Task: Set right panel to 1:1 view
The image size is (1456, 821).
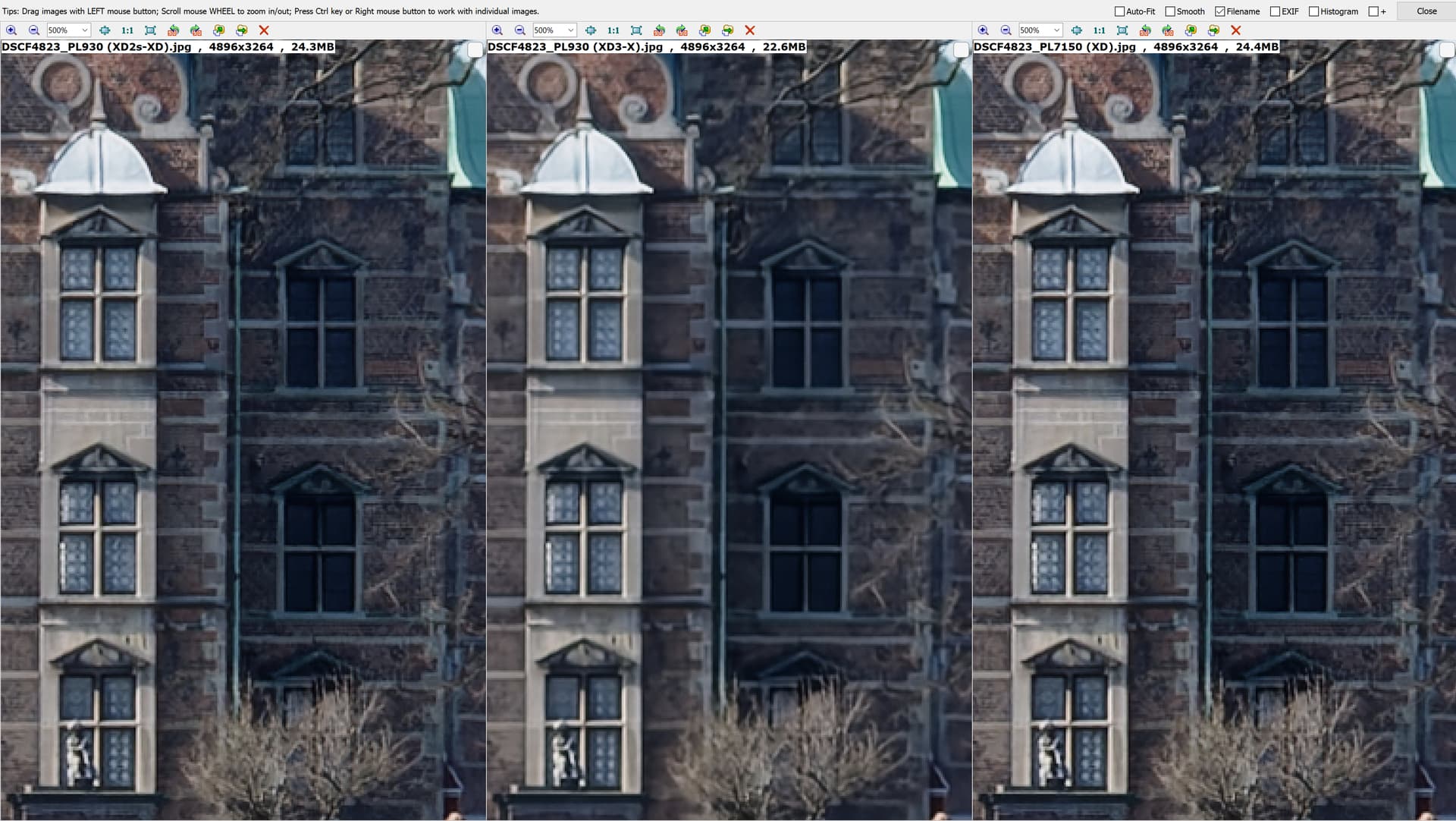Action: pyautogui.click(x=1099, y=30)
